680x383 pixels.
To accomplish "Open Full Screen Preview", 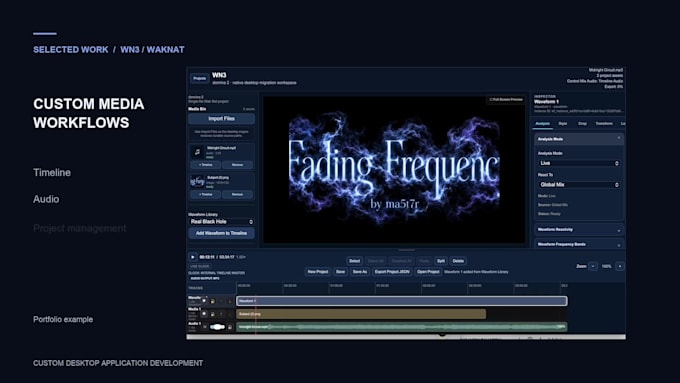I will tap(506, 100).
